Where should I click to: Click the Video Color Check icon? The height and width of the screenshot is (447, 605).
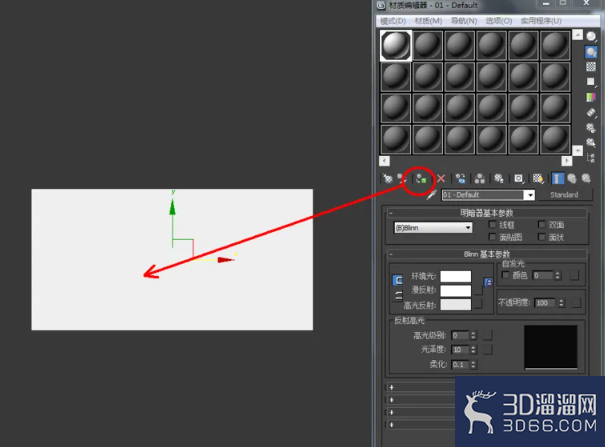pyautogui.click(x=591, y=97)
